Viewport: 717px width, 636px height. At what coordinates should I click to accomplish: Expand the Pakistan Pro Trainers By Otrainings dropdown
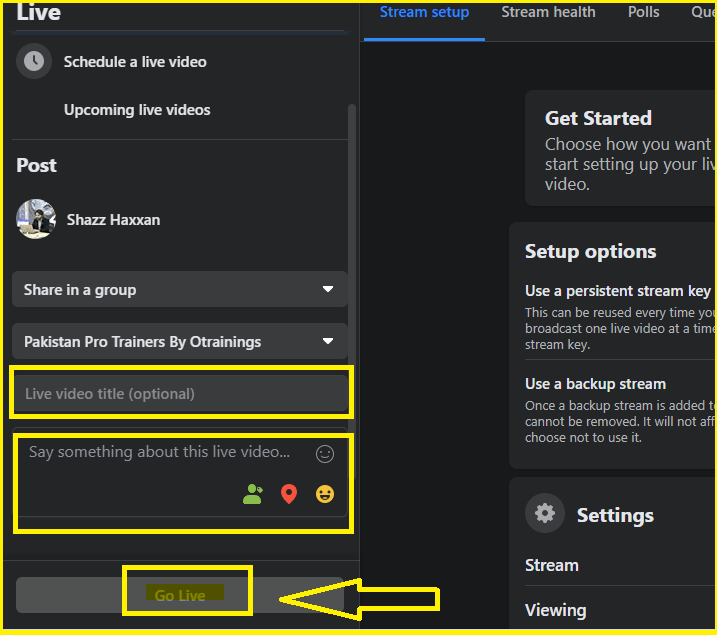tap(180, 342)
